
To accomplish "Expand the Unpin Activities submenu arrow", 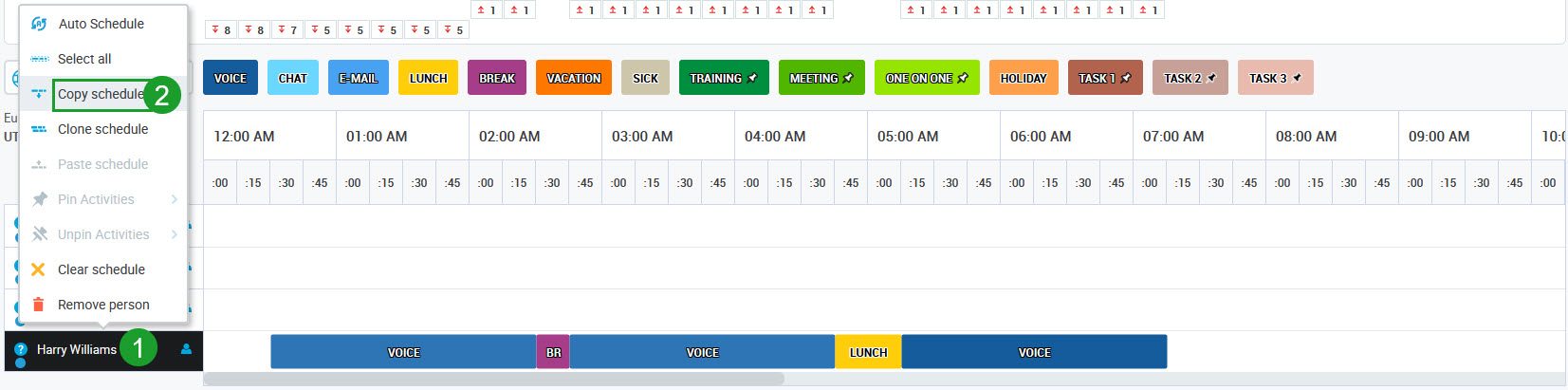I will coord(175,234).
